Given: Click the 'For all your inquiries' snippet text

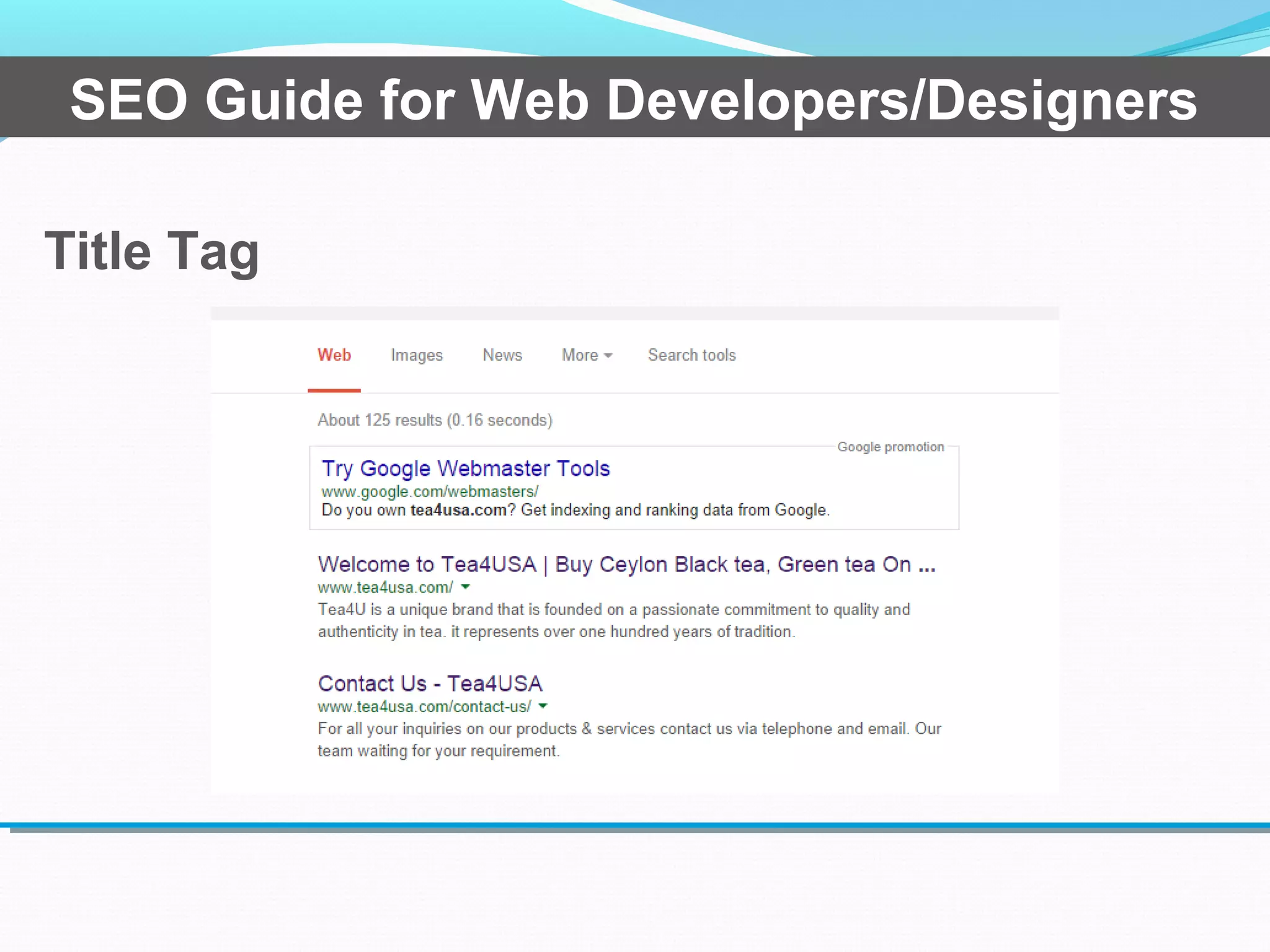Looking at the screenshot, I should [629, 739].
